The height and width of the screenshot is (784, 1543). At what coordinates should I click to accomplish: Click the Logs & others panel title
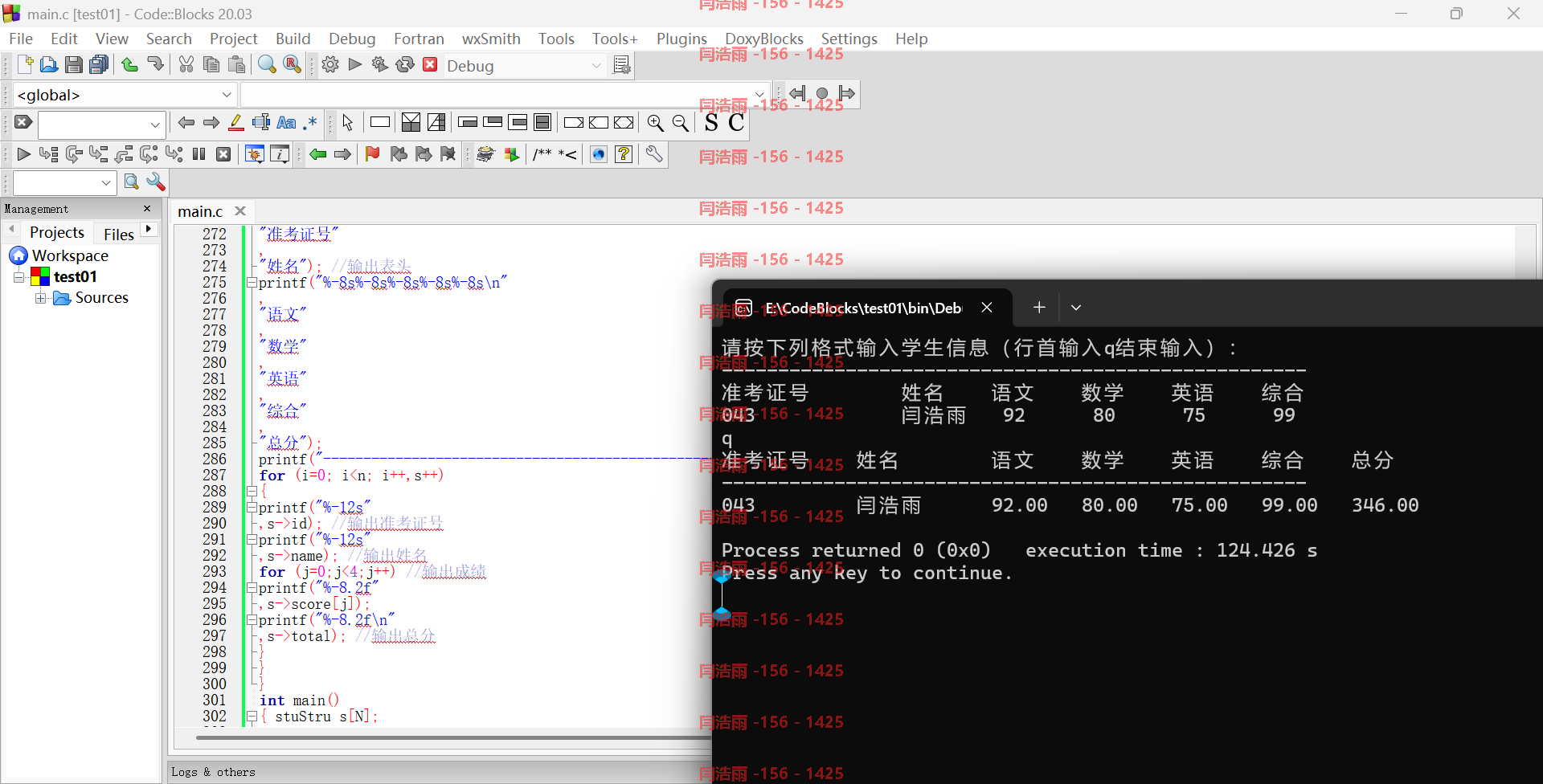pos(213,772)
